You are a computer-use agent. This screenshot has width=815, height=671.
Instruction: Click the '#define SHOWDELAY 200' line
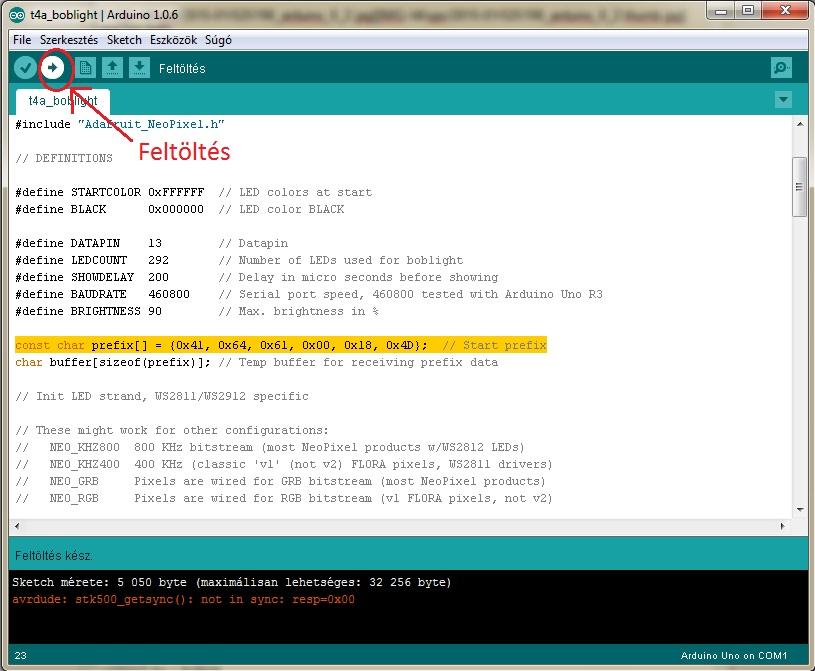[x=256, y=278]
